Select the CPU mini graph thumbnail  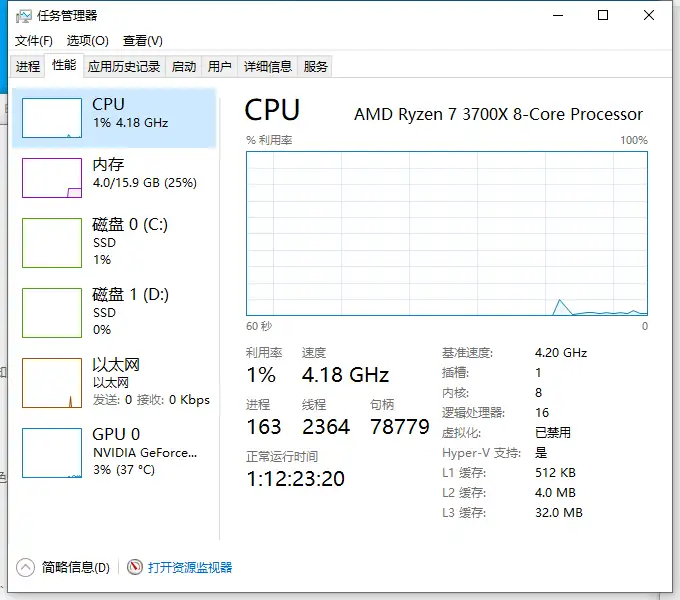[52, 118]
